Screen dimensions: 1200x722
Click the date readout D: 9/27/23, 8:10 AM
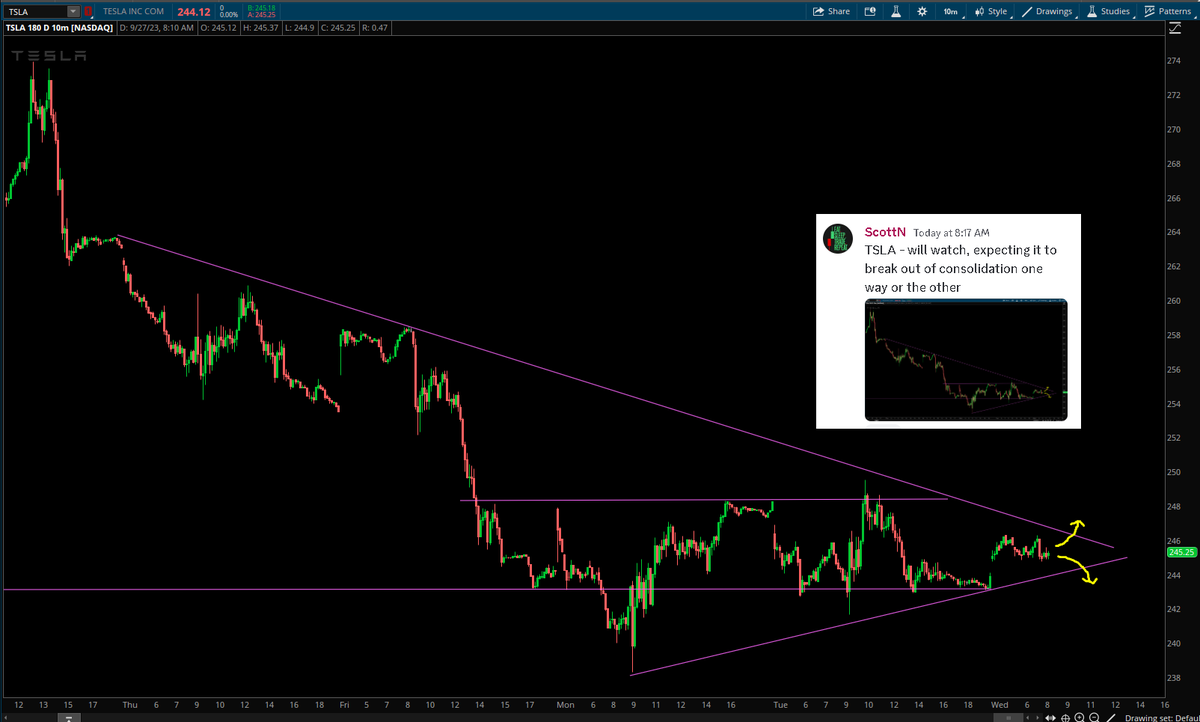tap(156, 28)
